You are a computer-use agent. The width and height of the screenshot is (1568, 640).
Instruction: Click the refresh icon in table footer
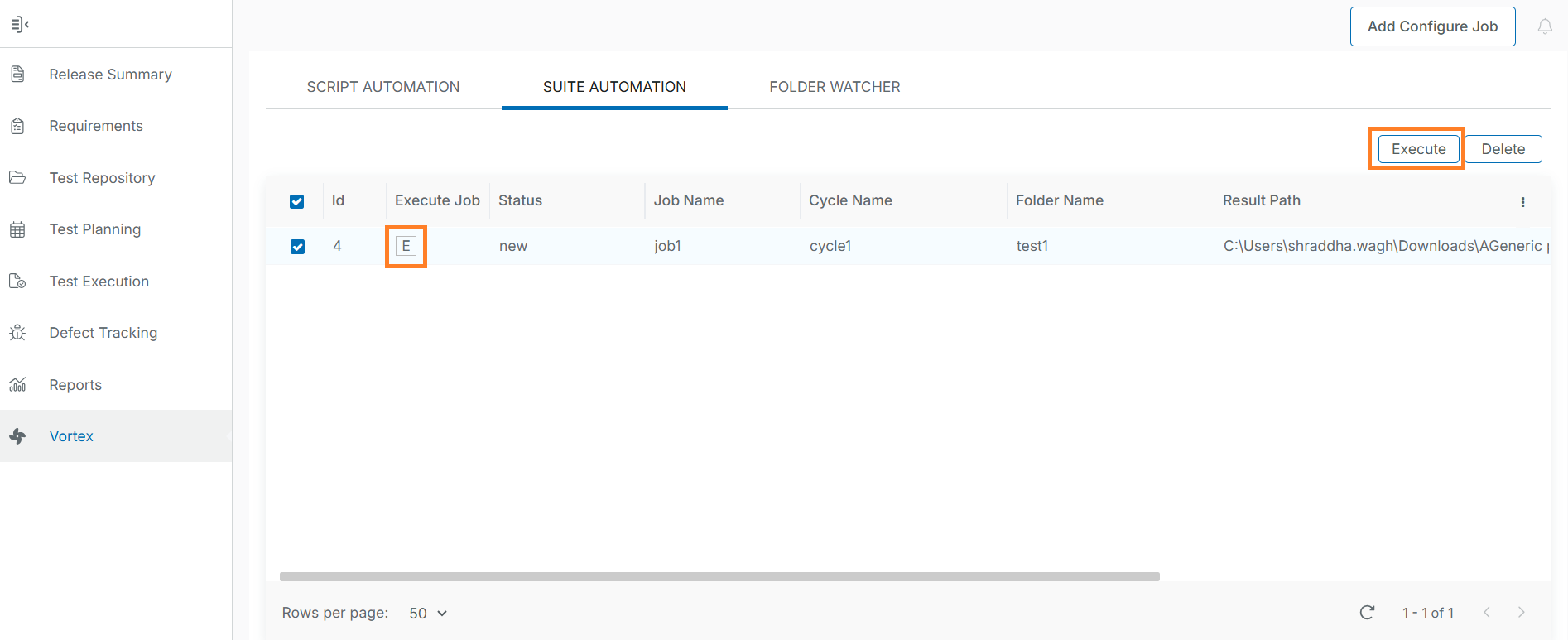pos(1367,613)
